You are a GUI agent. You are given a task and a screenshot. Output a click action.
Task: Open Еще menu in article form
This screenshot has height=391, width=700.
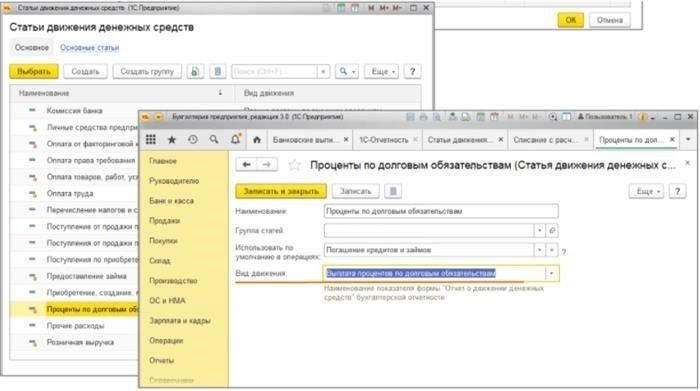click(x=646, y=191)
